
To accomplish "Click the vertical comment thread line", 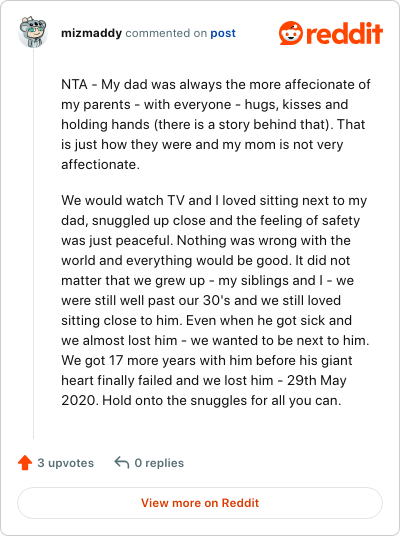I will [x=34, y=244].
